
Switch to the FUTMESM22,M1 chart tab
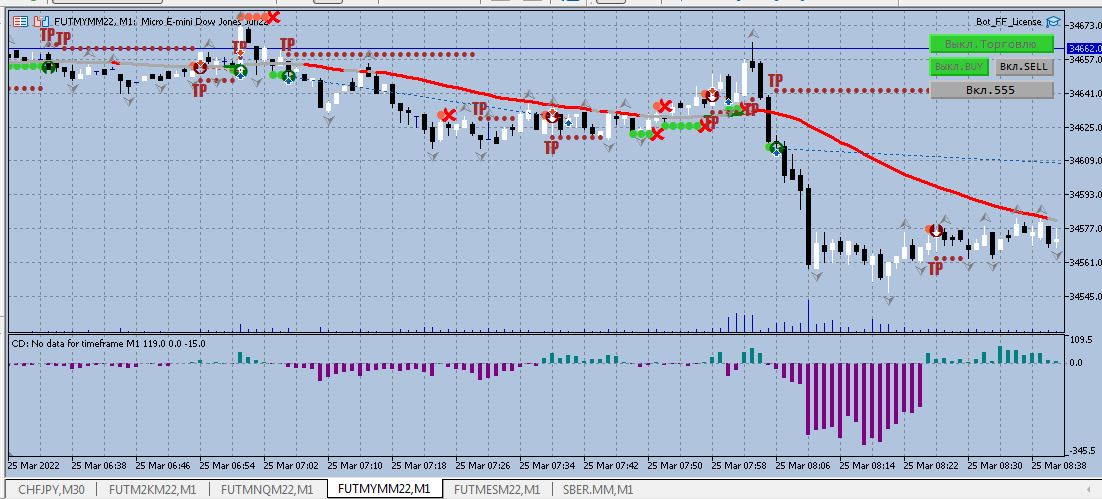click(x=497, y=489)
